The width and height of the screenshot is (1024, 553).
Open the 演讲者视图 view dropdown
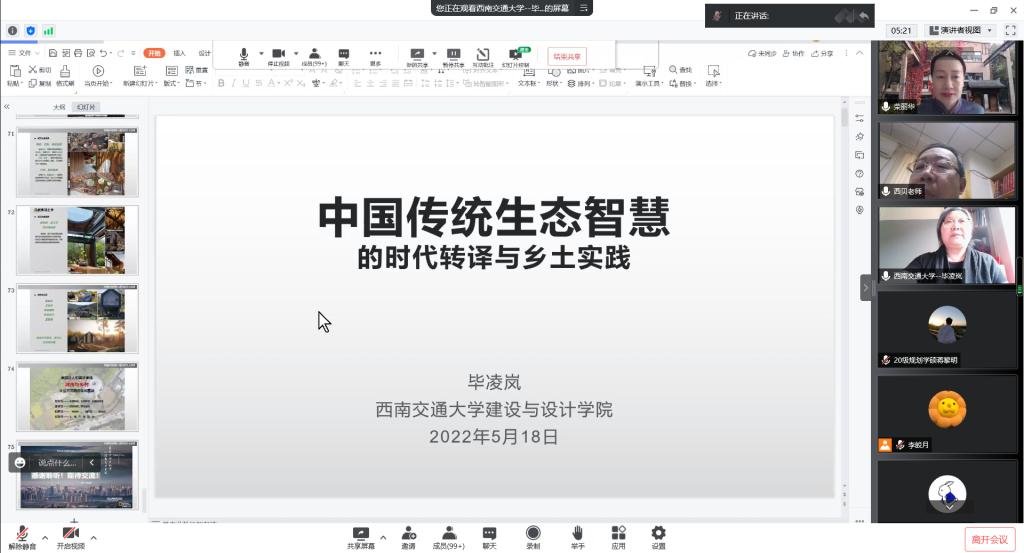[x=961, y=31]
